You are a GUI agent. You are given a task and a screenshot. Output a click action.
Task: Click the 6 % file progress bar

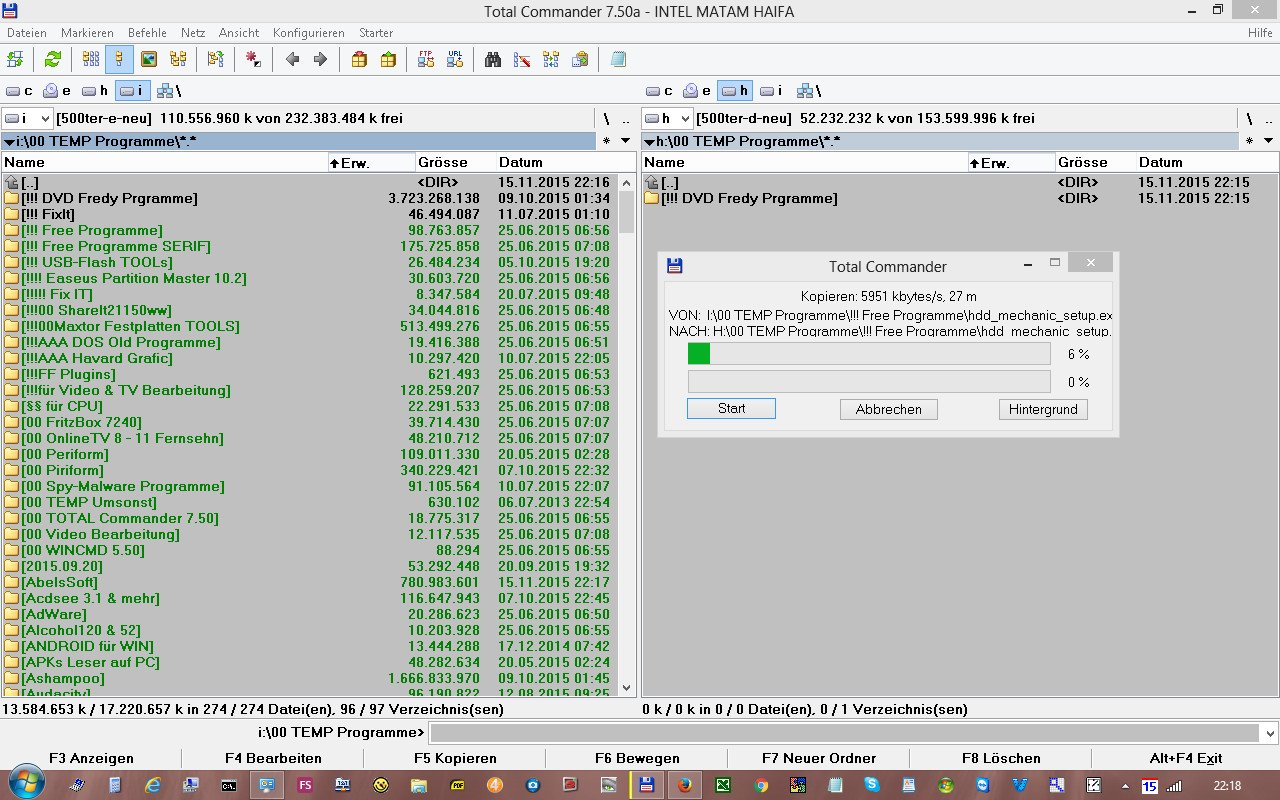pos(869,353)
